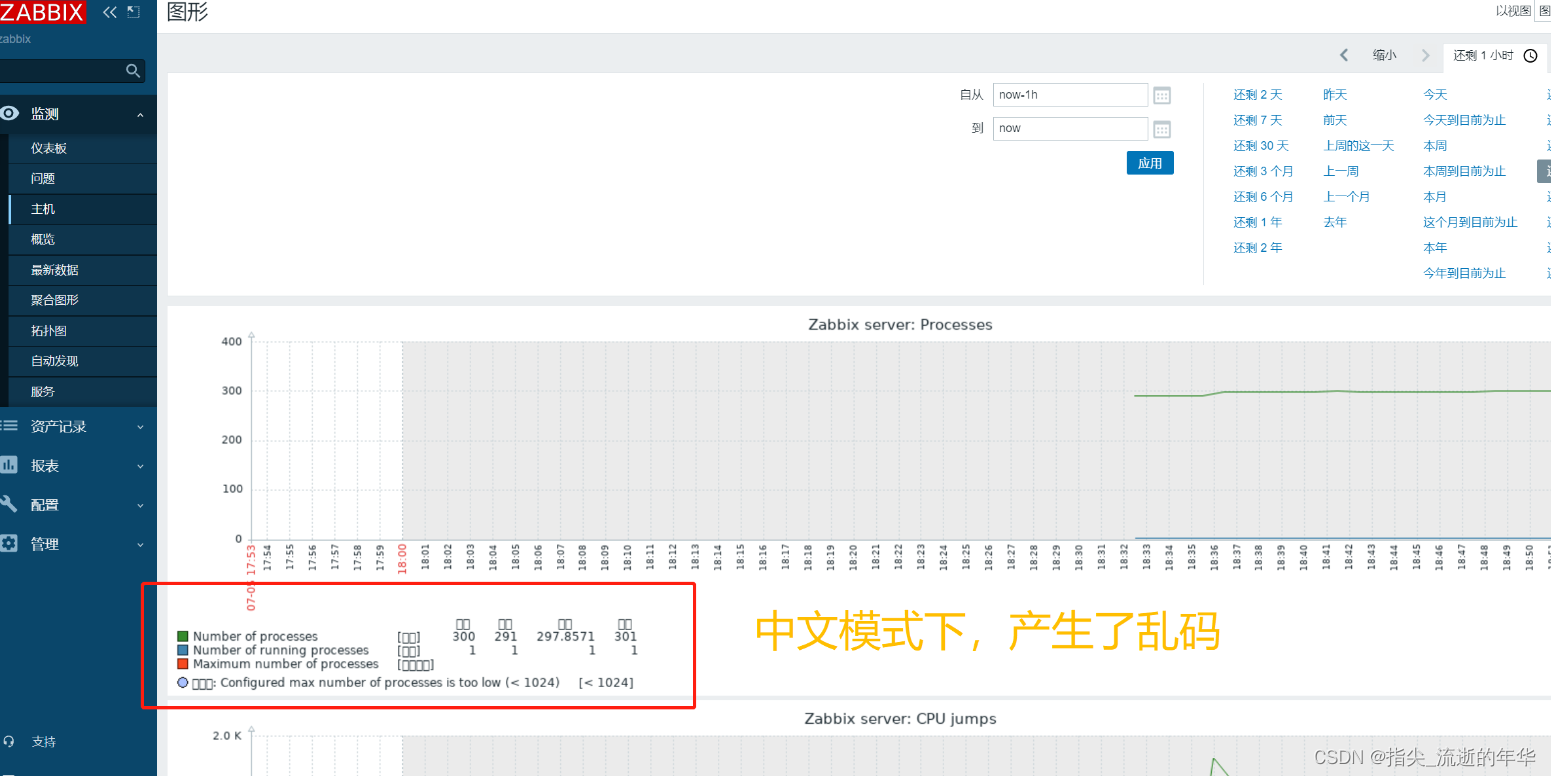Open 问题 in sidebar
Image resolution: width=1551 pixels, height=776 pixels.
tap(43, 179)
